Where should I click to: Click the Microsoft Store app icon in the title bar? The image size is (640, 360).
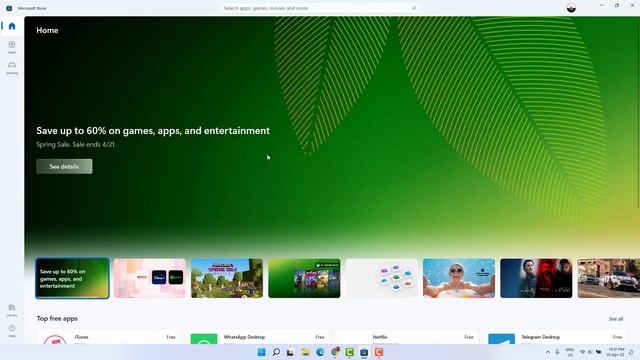coord(9,8)
